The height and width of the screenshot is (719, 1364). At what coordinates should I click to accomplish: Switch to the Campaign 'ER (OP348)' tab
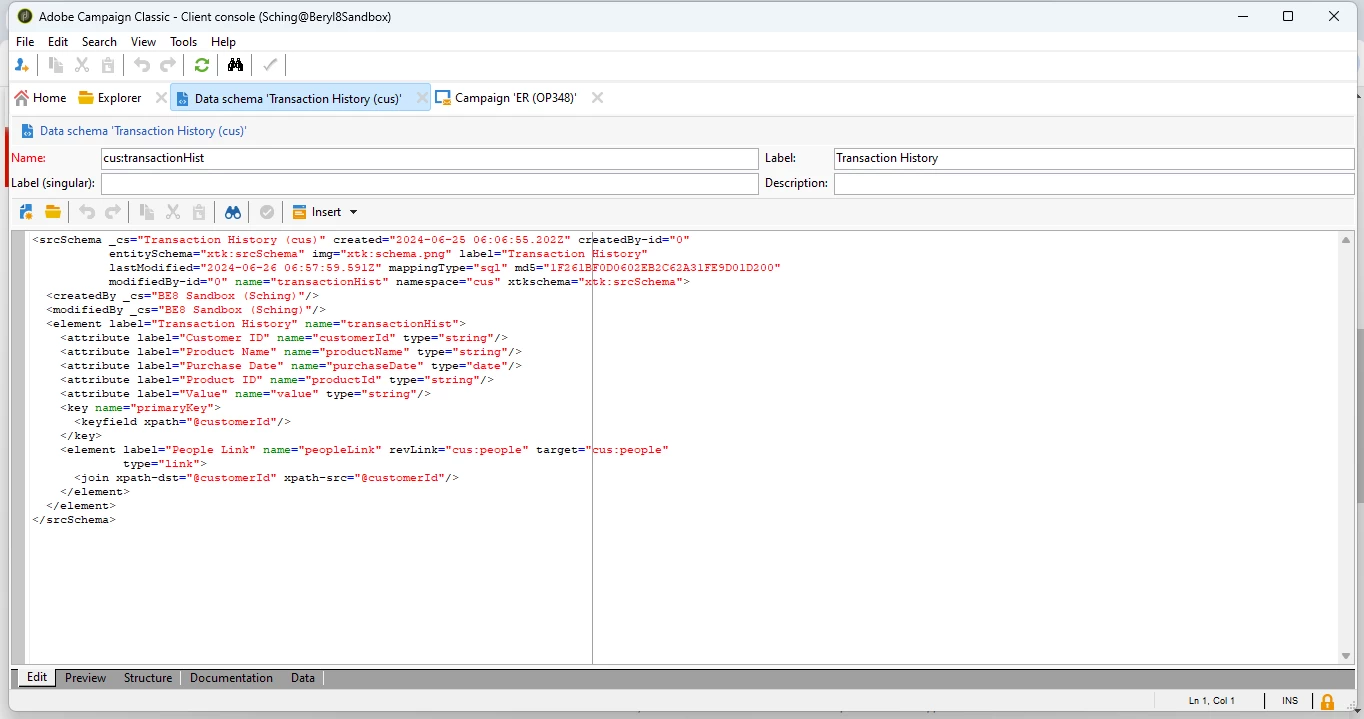[x=506, y=98]
